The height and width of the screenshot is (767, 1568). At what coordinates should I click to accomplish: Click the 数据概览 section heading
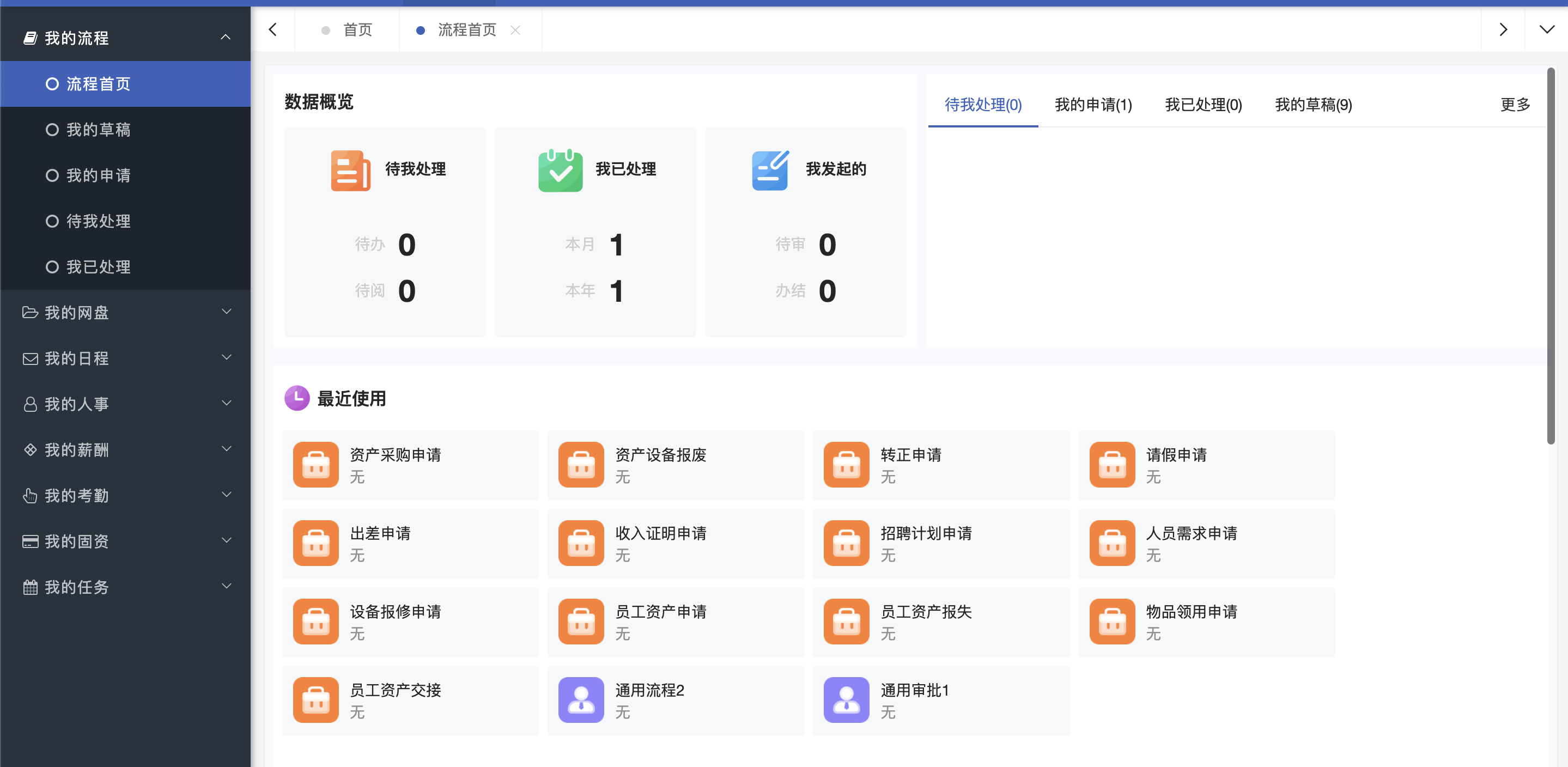point(319,102)
